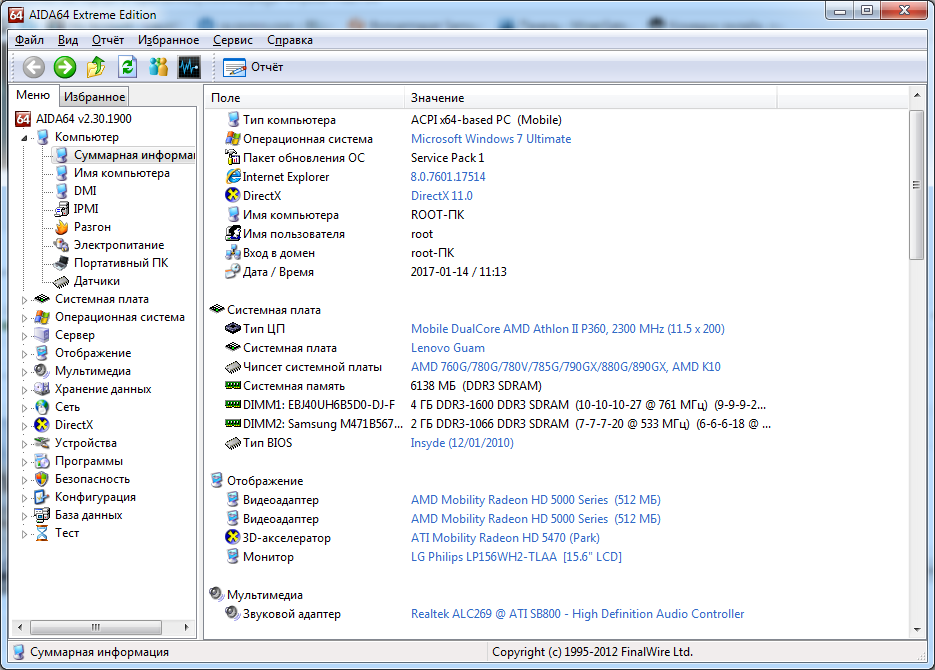Click the Портативный ПК laptop icon

pos(62,263)
